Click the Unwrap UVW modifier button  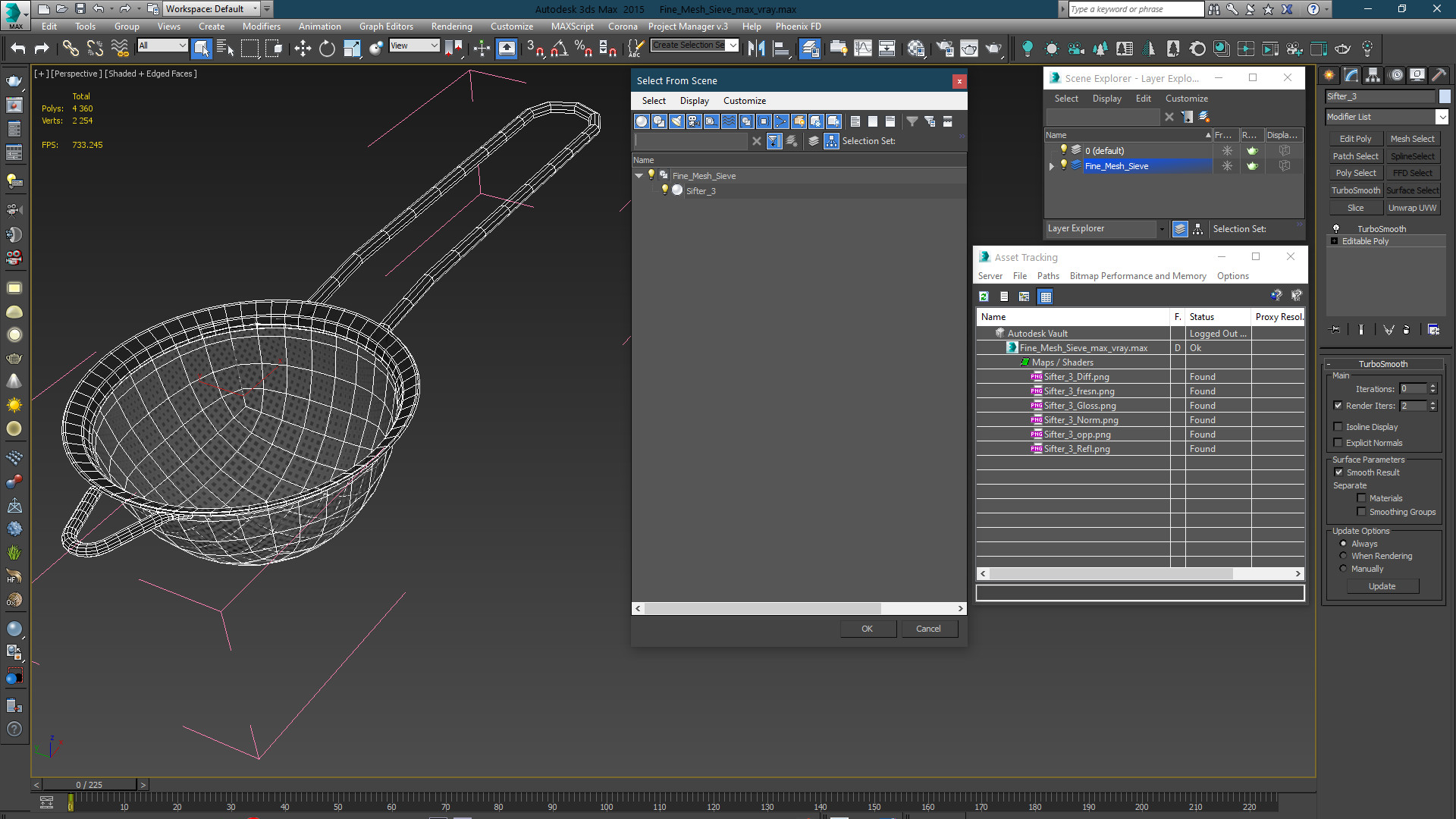(x=1412, y=208)
